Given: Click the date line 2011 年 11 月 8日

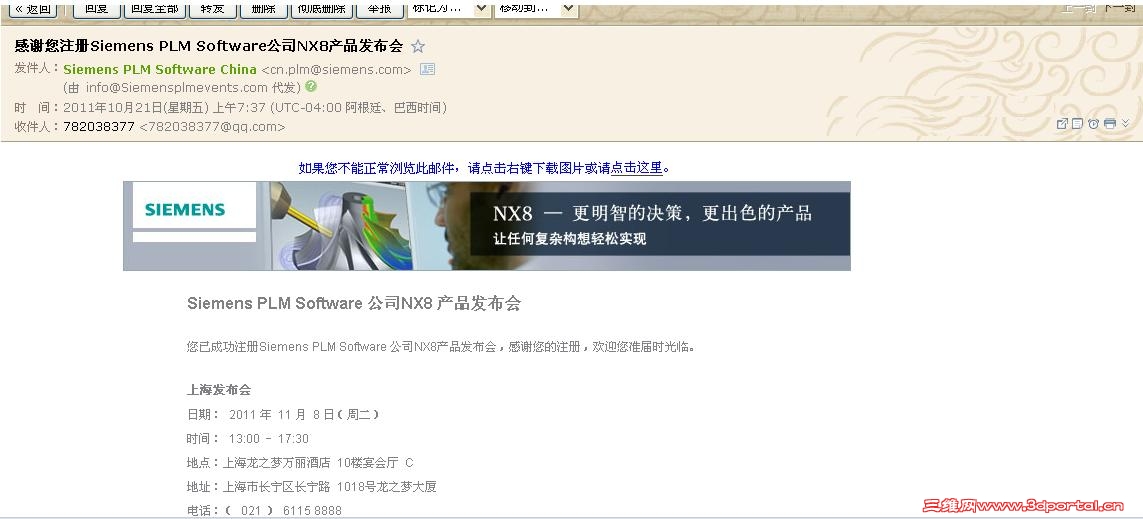Looking at the screenshot, I should (x=283, y=414).
